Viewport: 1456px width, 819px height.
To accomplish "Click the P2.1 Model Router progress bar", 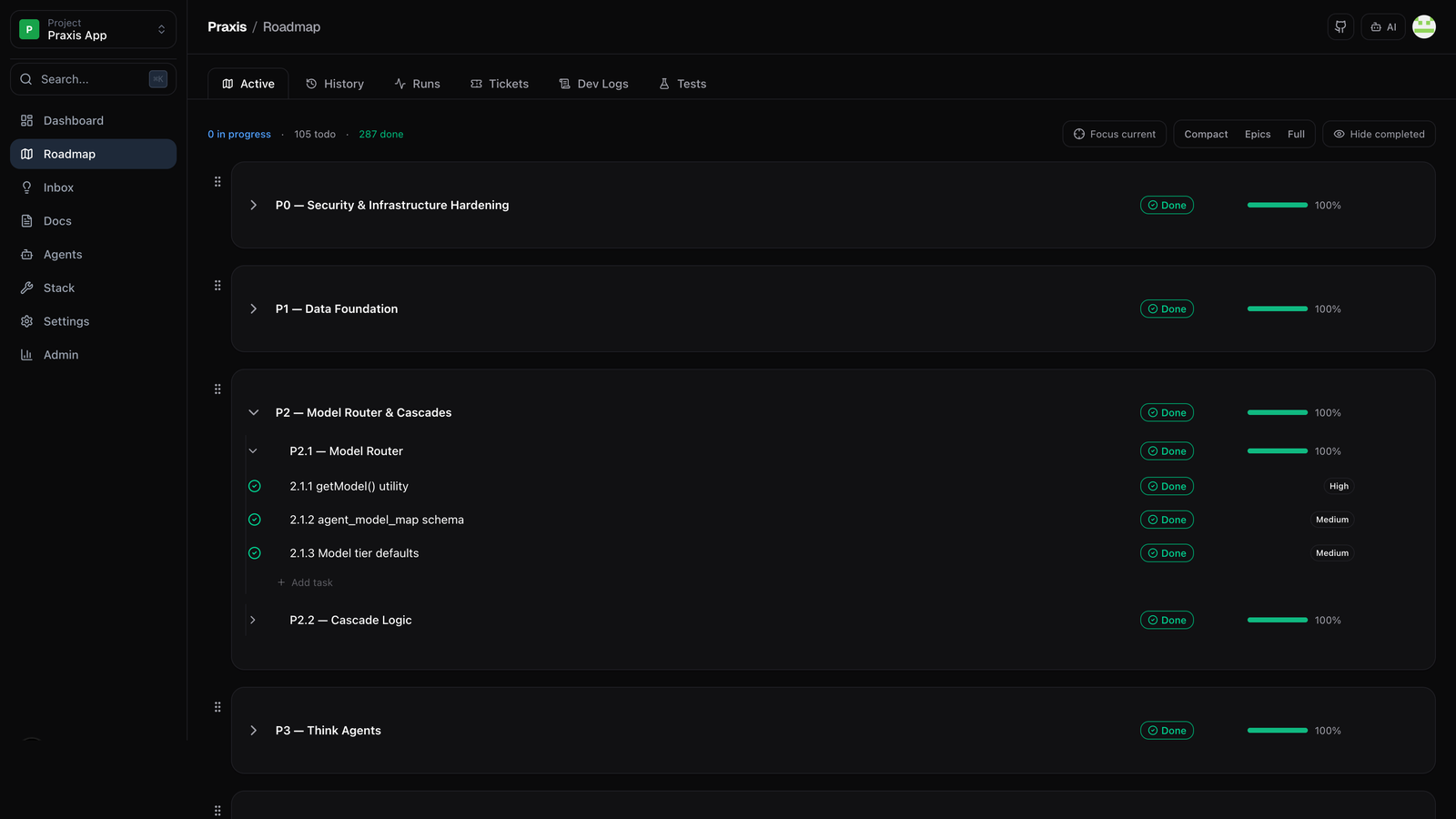I will click(x=1277, y=450).
